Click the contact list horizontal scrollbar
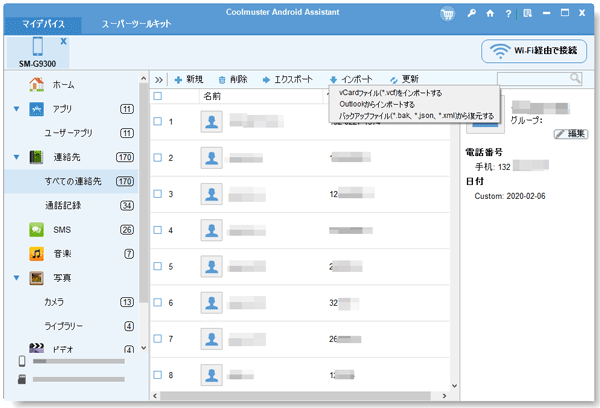 [x=295, y=396]
